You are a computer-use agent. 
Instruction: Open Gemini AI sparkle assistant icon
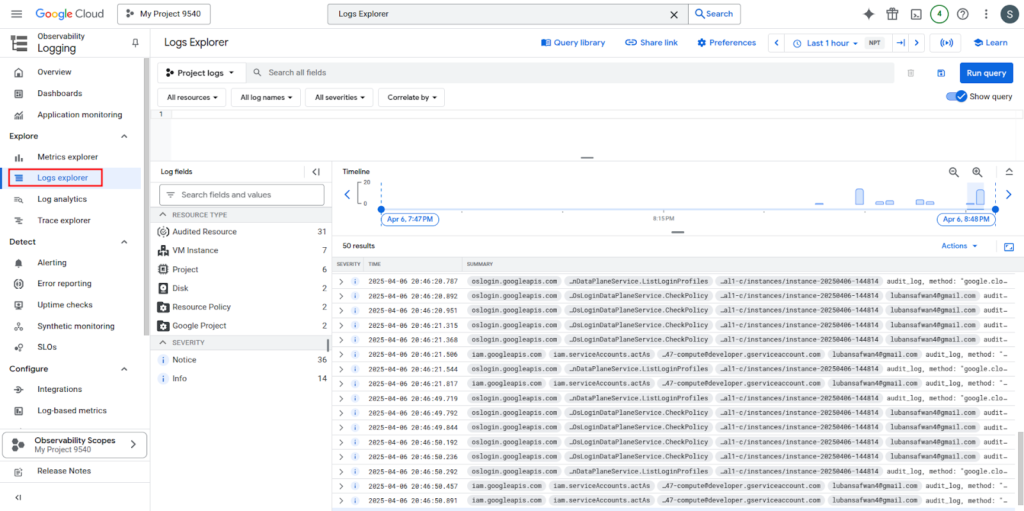click(x=869, y=14)
